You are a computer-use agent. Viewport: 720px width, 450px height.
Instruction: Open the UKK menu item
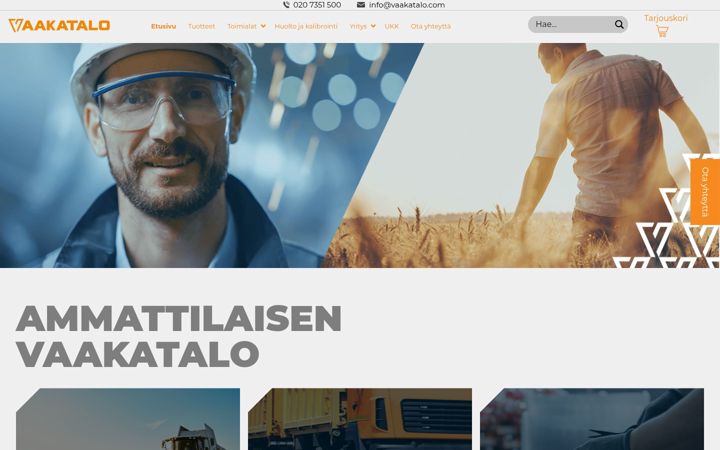tap(392, 26)
